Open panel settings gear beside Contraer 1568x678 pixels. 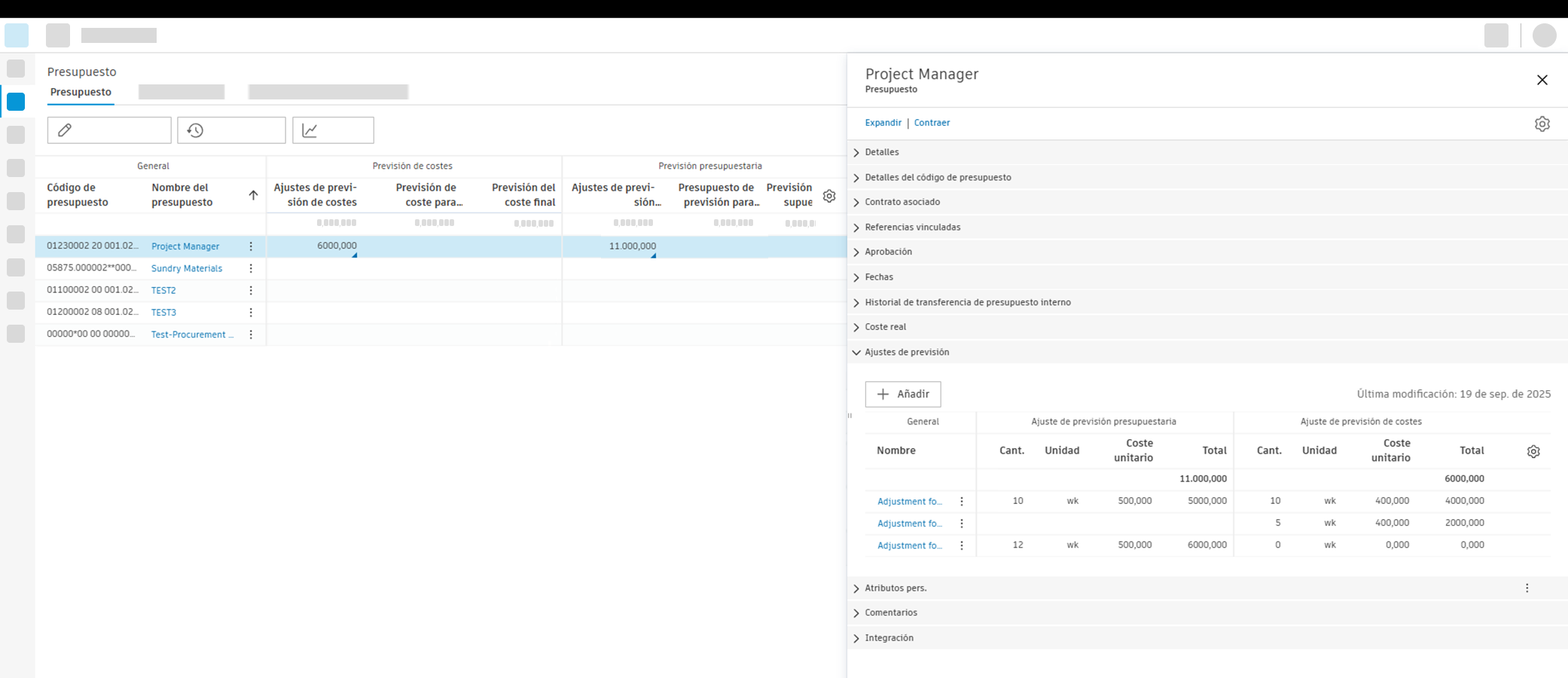point(1542,124)
